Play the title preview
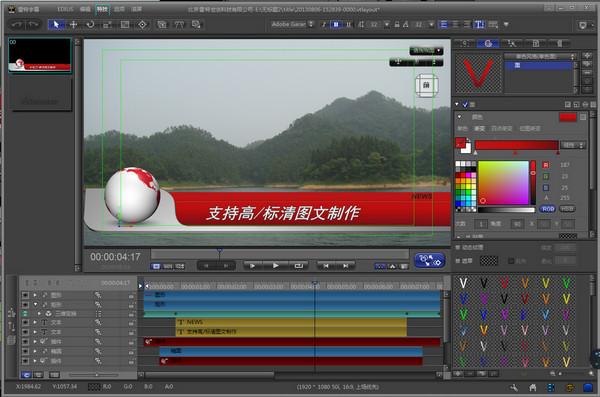 click(276, 265)
